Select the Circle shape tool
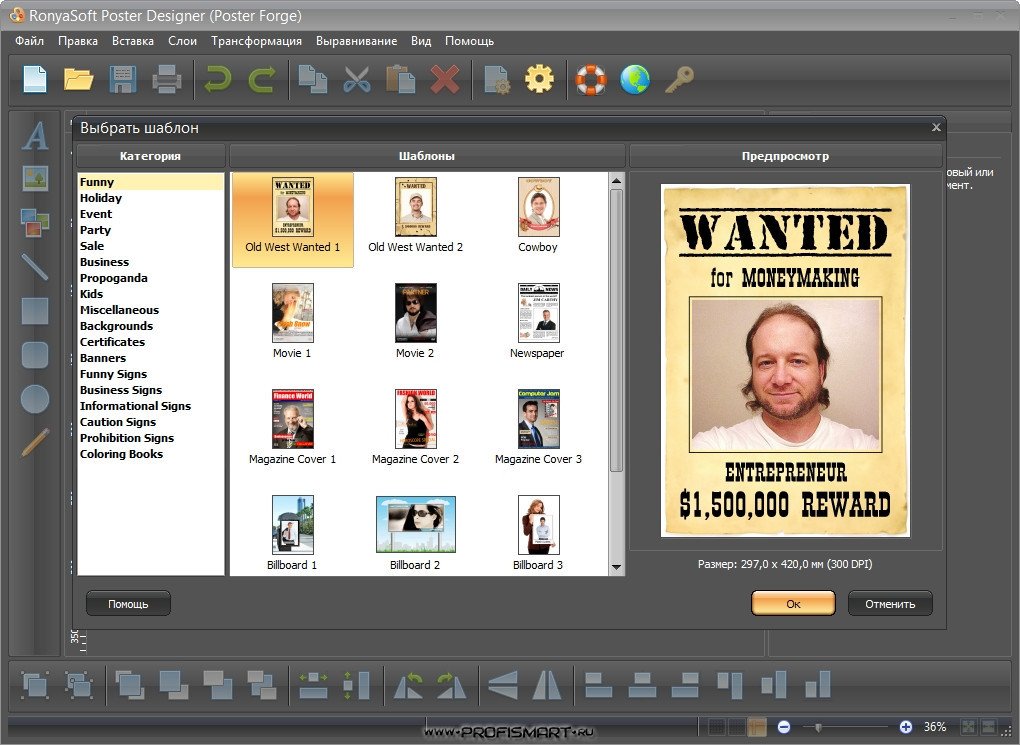 [x=35, y=399]
